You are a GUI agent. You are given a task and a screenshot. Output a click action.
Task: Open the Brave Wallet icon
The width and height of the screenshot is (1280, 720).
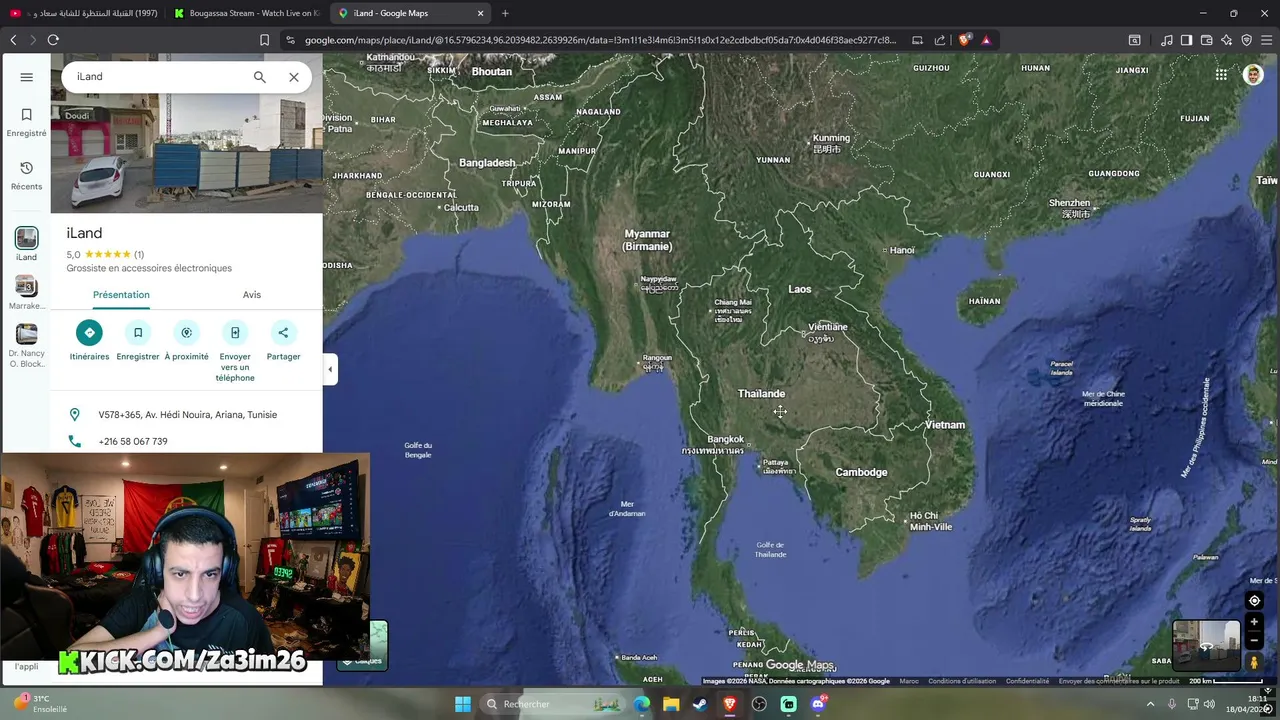pos(1207,40)
